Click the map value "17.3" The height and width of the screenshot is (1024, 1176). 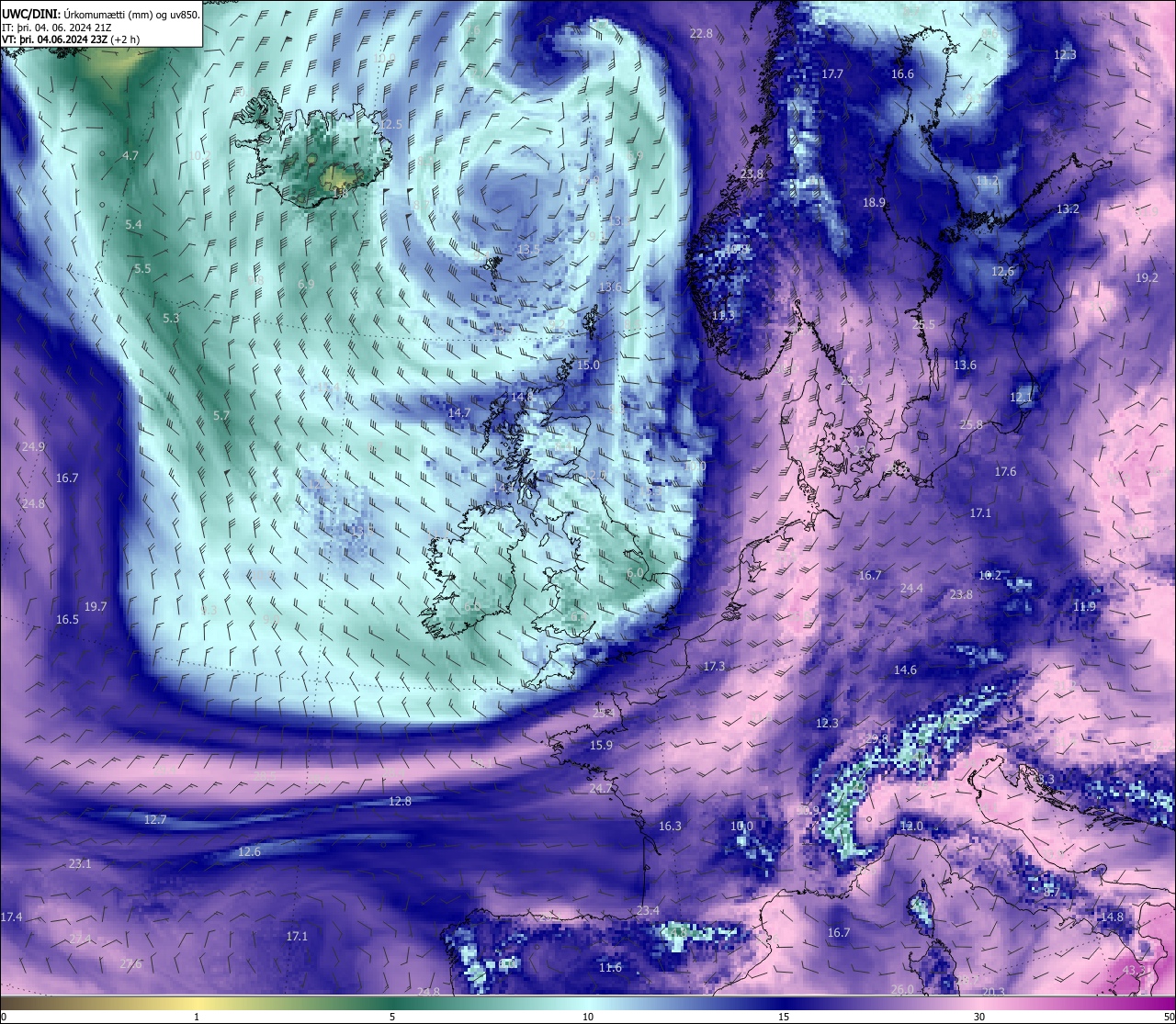[713, 666]
